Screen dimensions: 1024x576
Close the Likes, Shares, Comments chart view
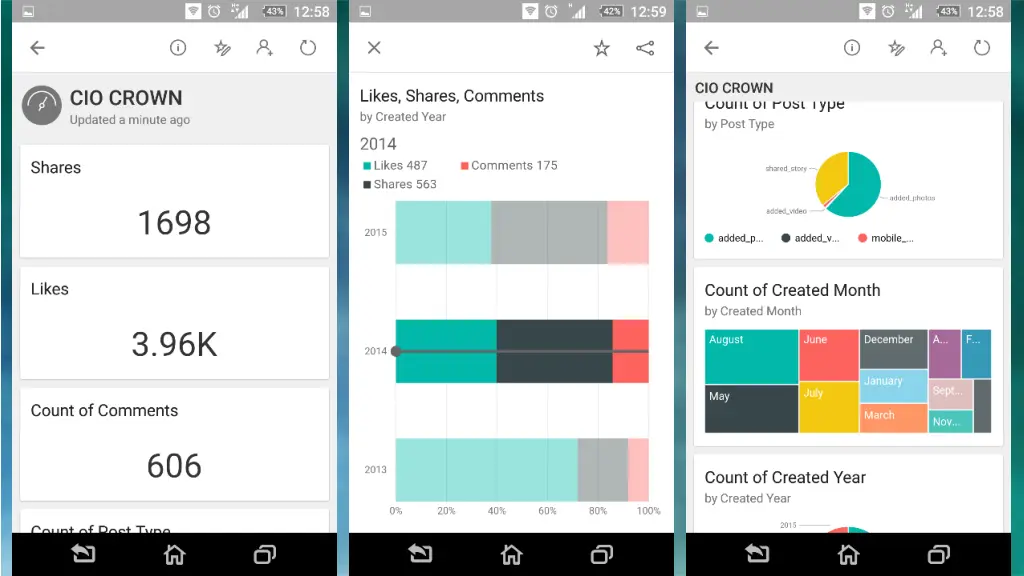tap(374, 48)
